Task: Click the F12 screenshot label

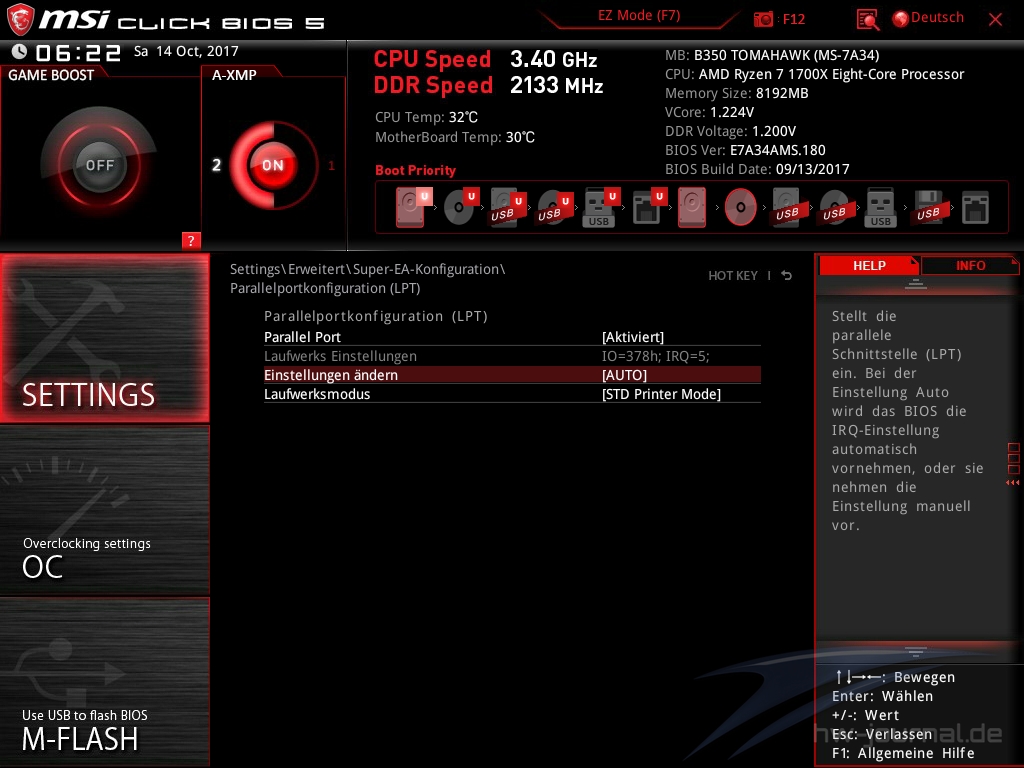Action: pos(793,19)
